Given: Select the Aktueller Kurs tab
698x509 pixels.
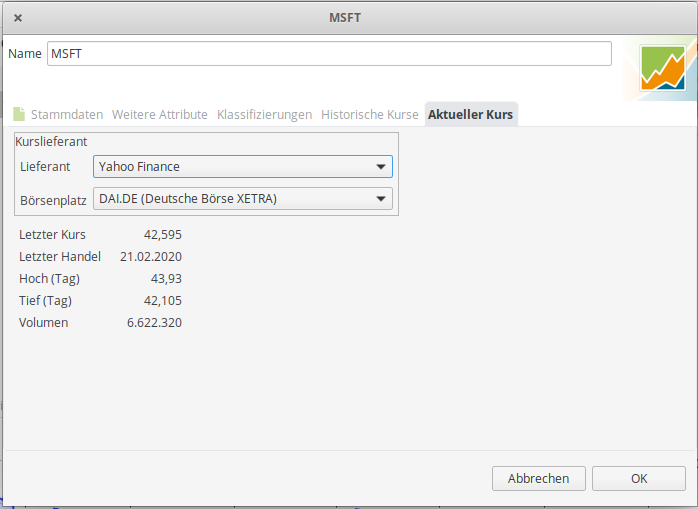Looking at the screenshot, I should pyautogui.click(x=471, y=114).
